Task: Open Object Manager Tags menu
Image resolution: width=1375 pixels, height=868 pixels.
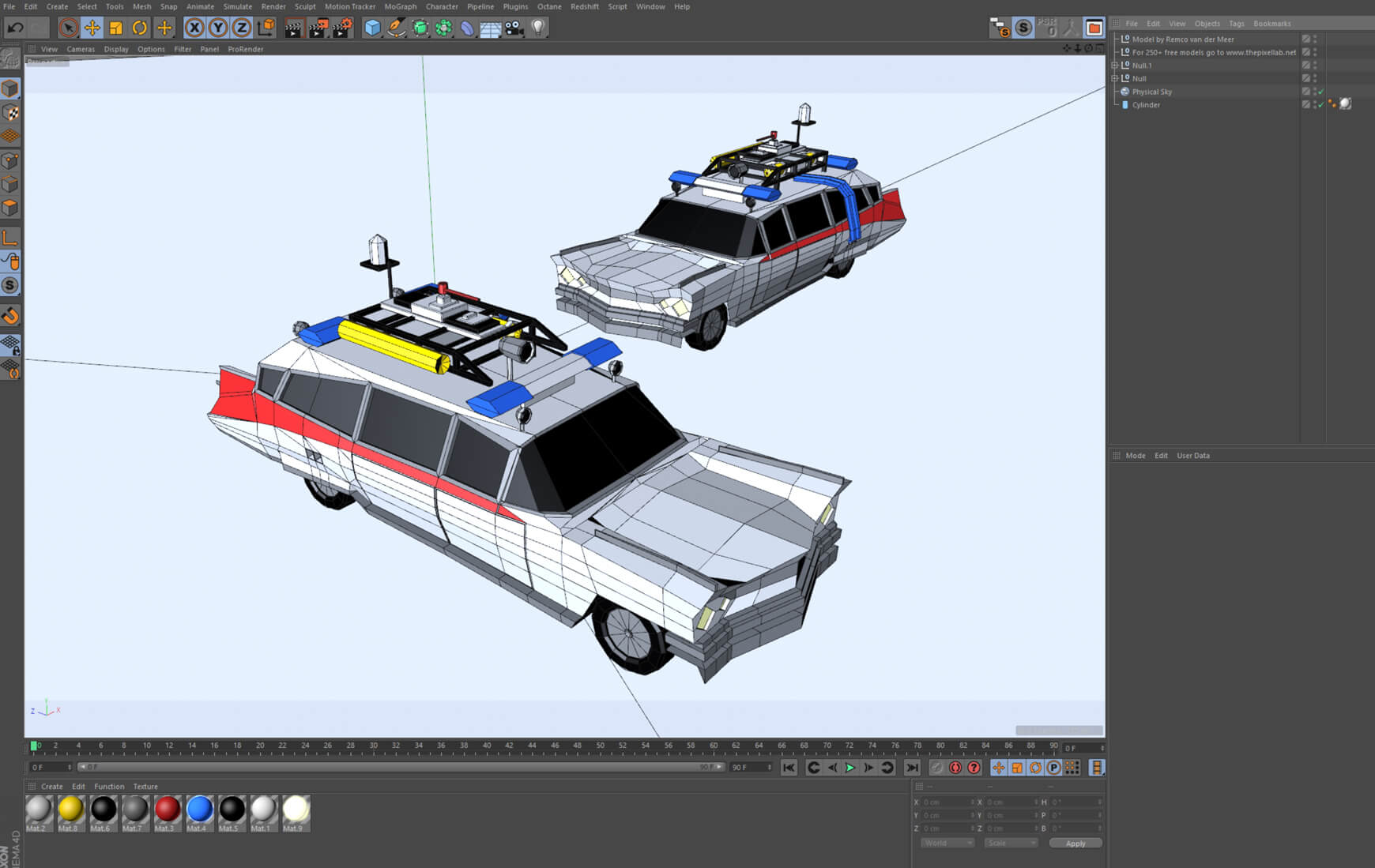Action: pyautogui.click(x=1237, y=24)
